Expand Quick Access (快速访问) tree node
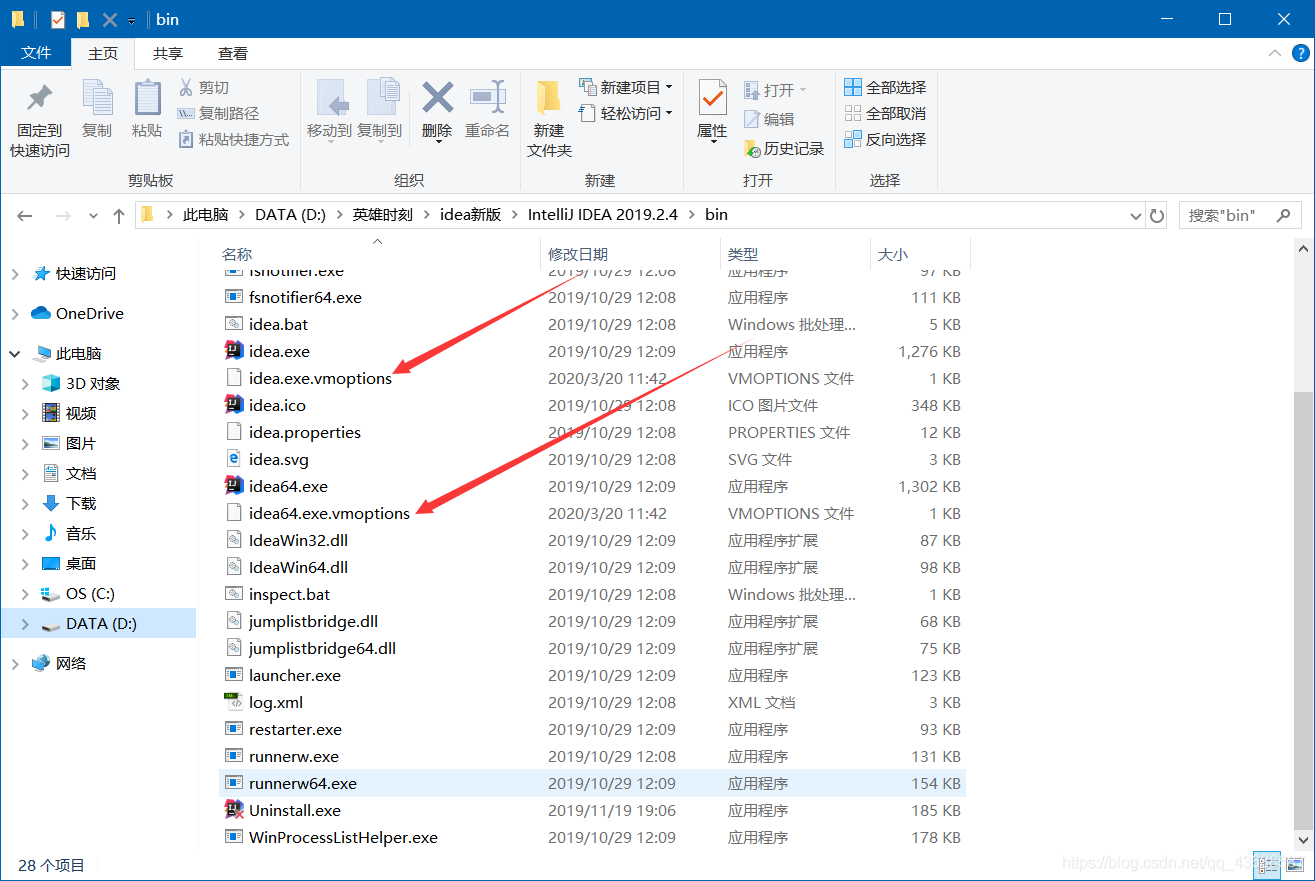The image size is (1315, 881). (15, 274)
